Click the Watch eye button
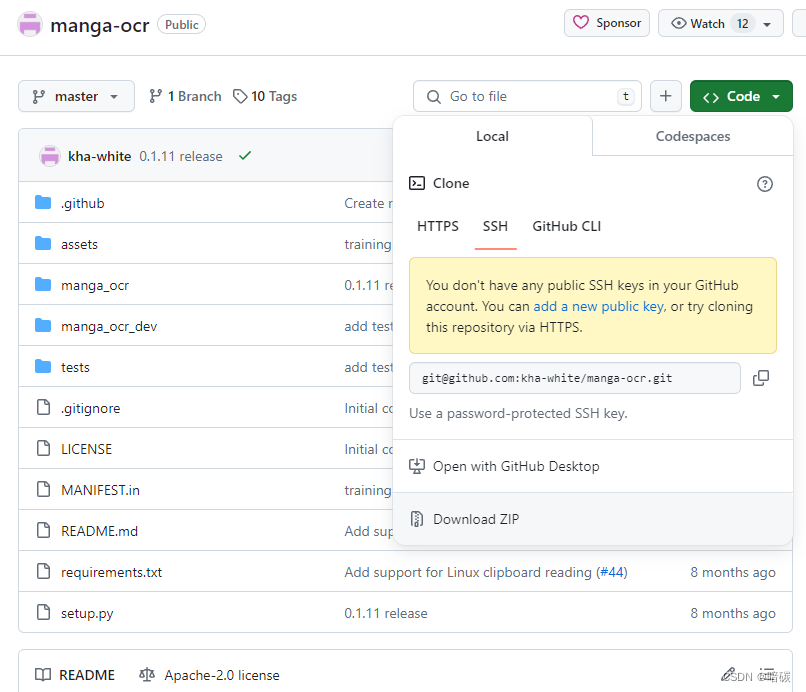The width and height of the screenshot is (806, 692). [708, 24]
